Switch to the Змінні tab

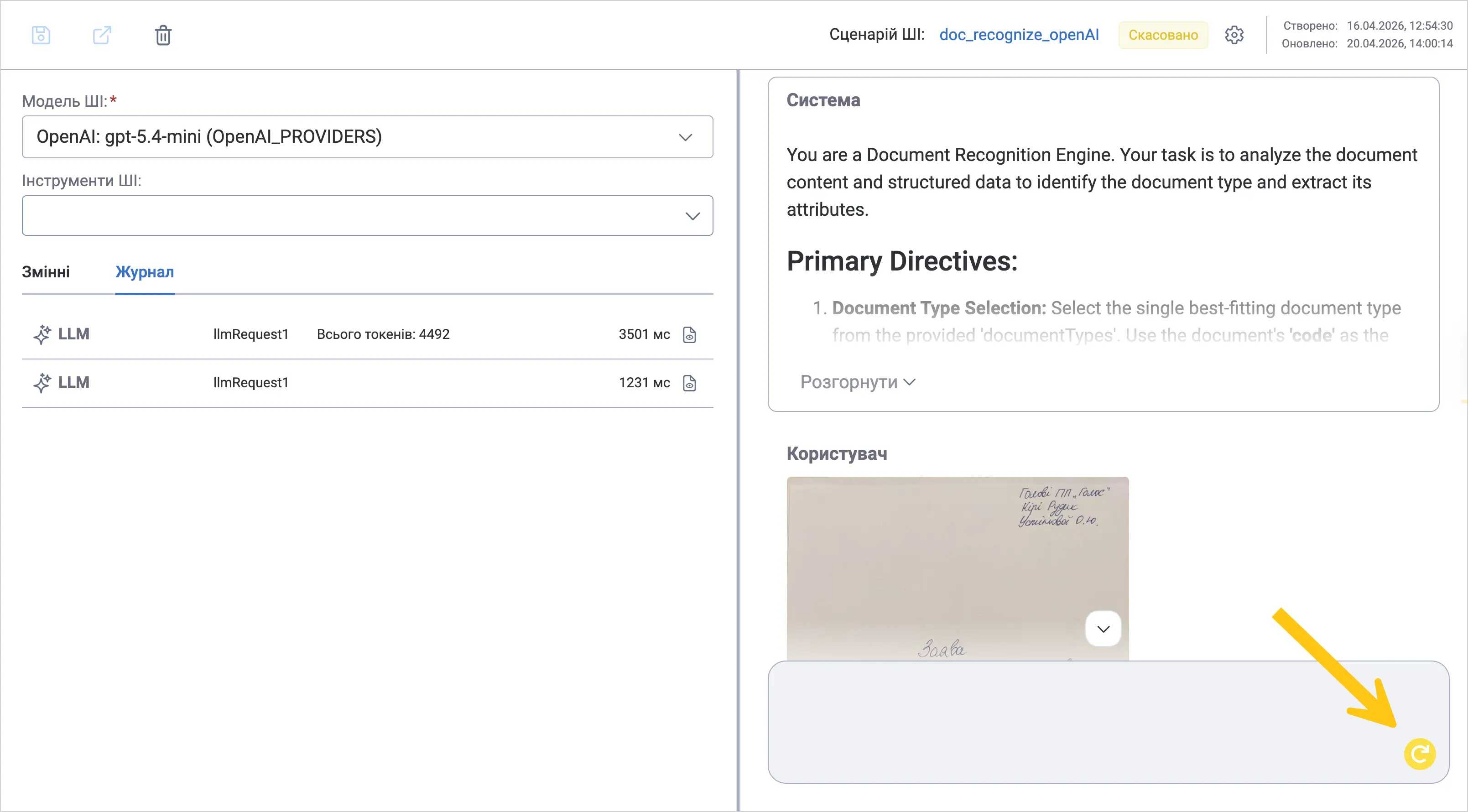click(x=46, y=272)
